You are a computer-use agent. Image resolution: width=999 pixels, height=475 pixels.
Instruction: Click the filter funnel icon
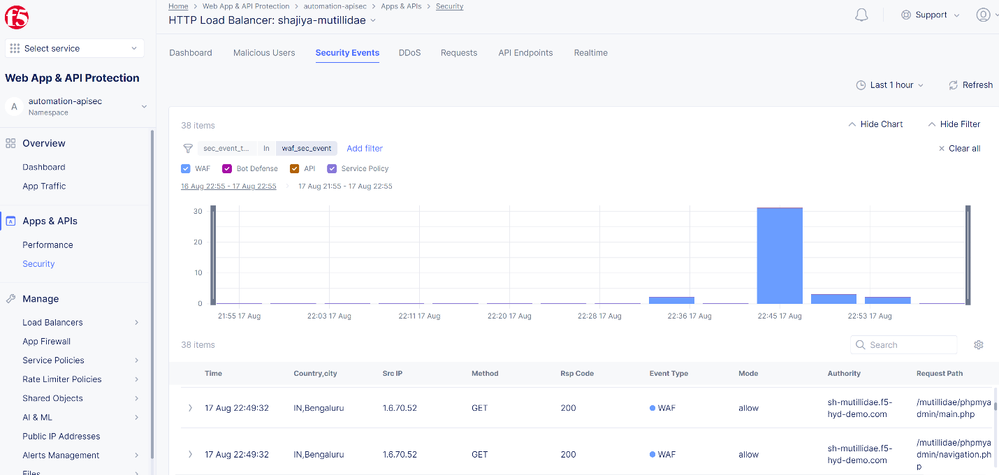[x=187, y=148]
